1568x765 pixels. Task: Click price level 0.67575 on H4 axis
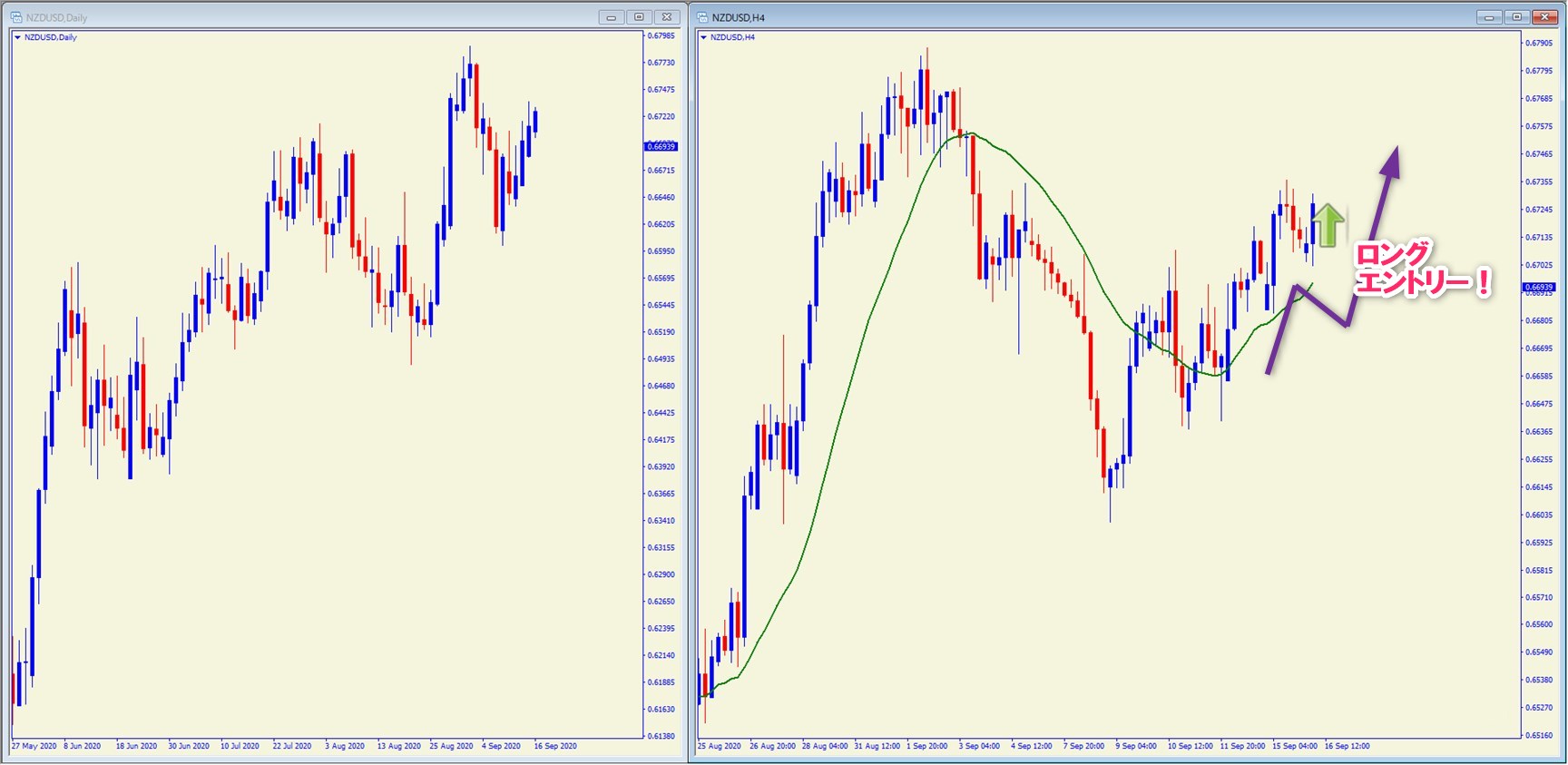point(1539,126)
